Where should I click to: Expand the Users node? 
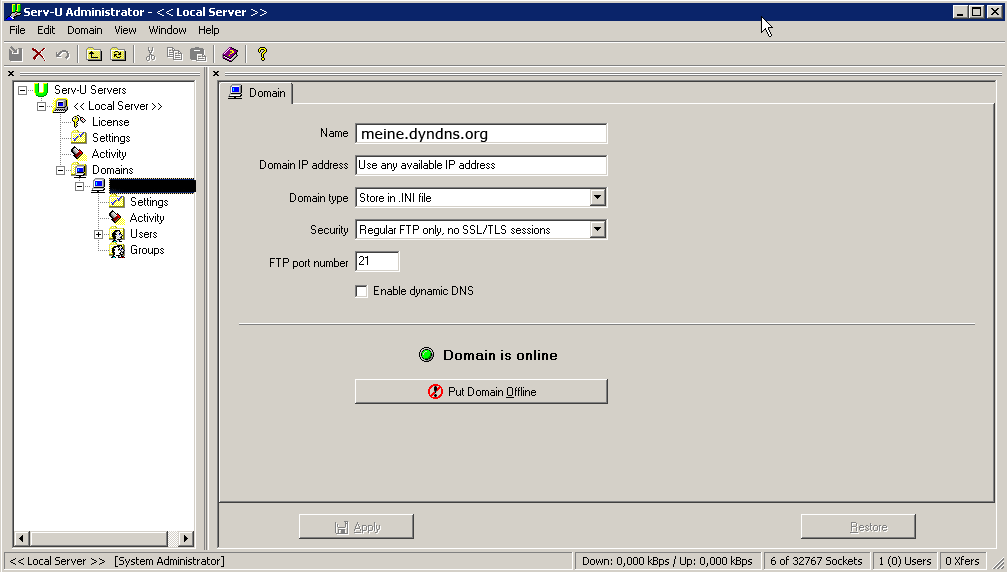(98, 234)
